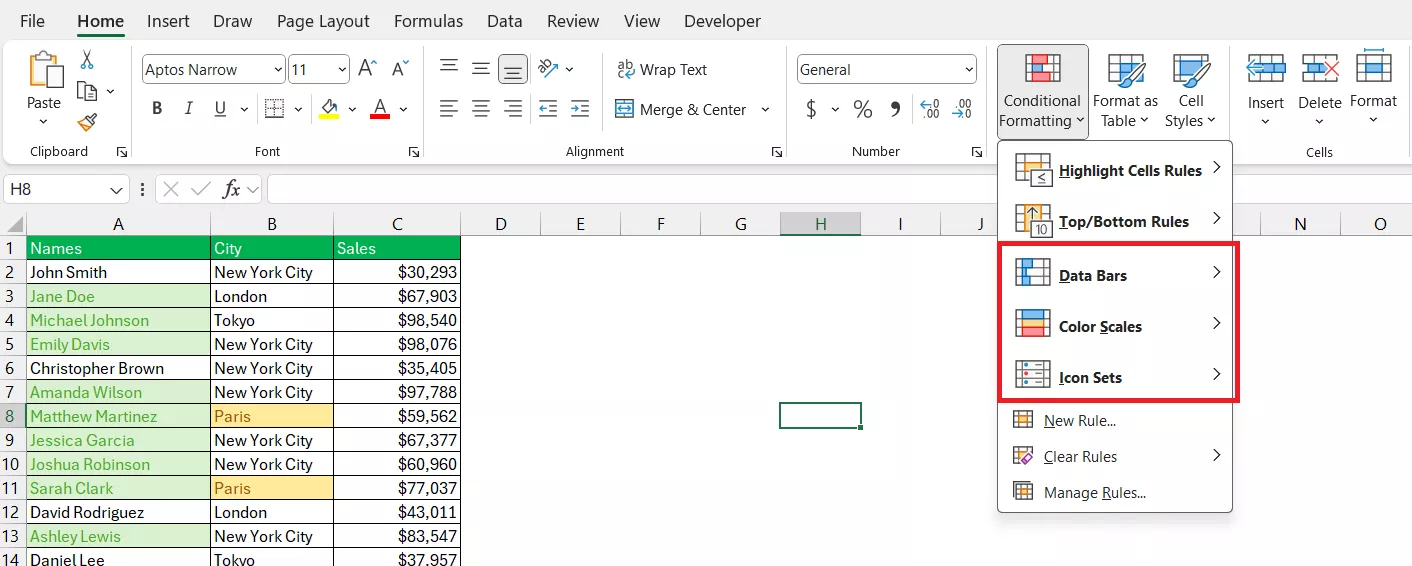Screen dimensions: 1412x566
Task: Open the Name Box dropdown showing H8
Action: pos(117,189)
